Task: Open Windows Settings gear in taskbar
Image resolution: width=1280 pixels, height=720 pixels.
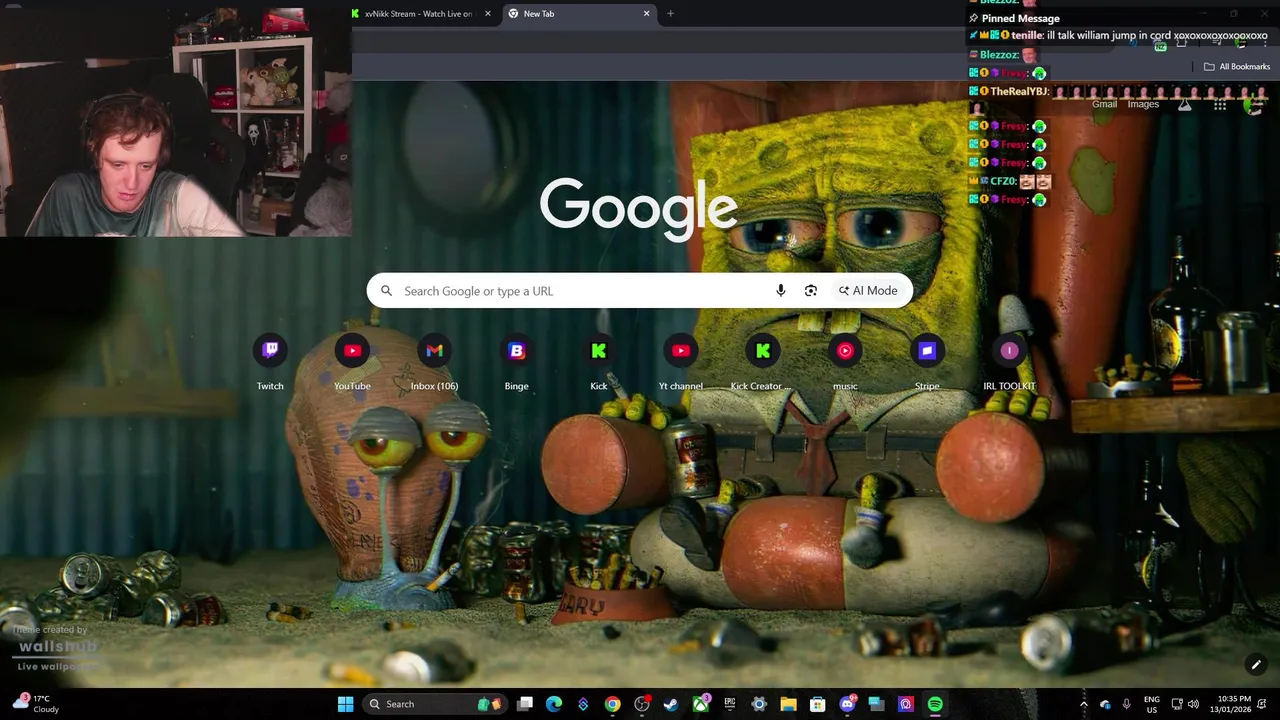Action: (x=759, y=704)
